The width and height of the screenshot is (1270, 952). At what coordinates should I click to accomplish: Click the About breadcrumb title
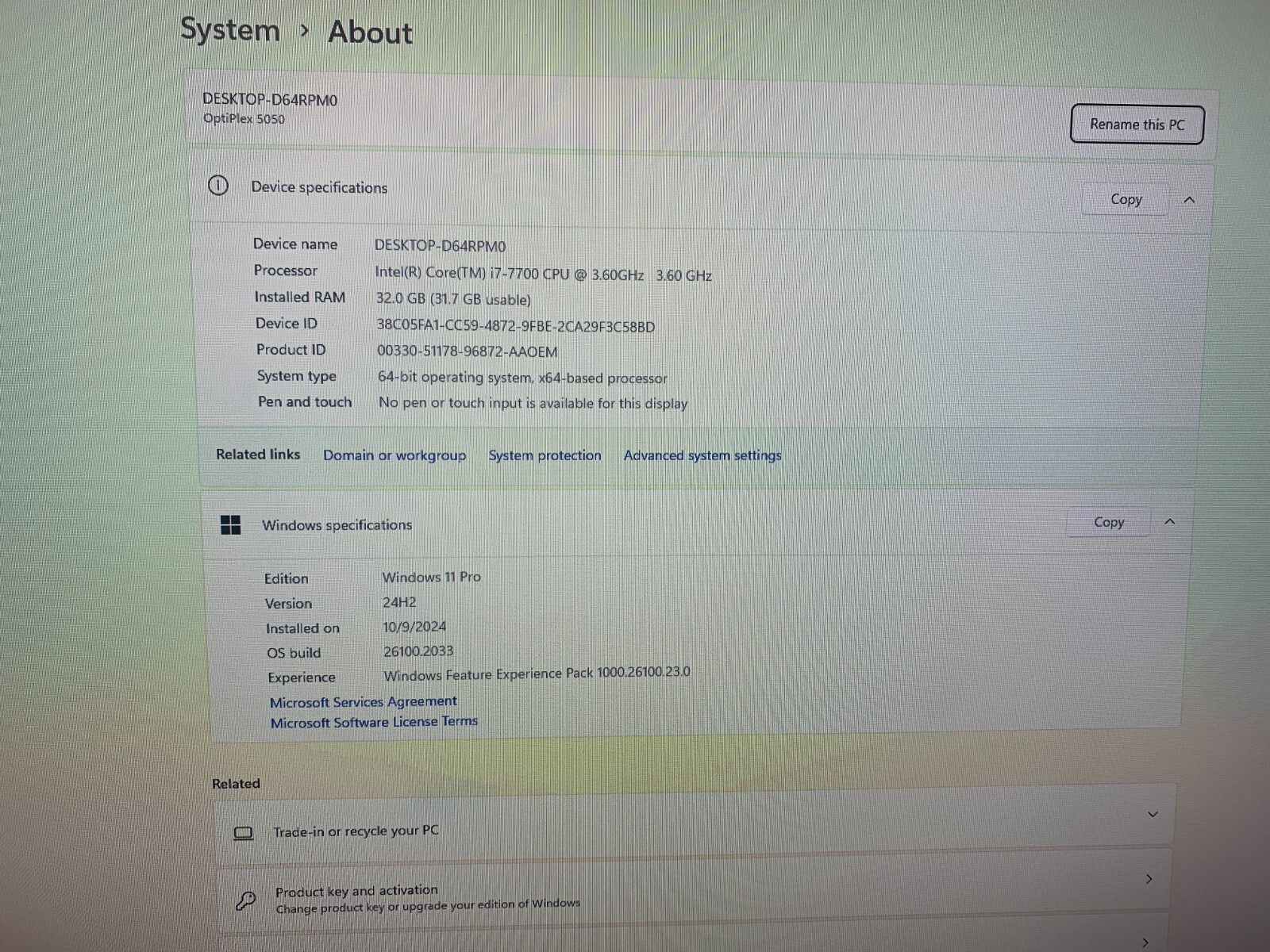[x=370, y=33]
